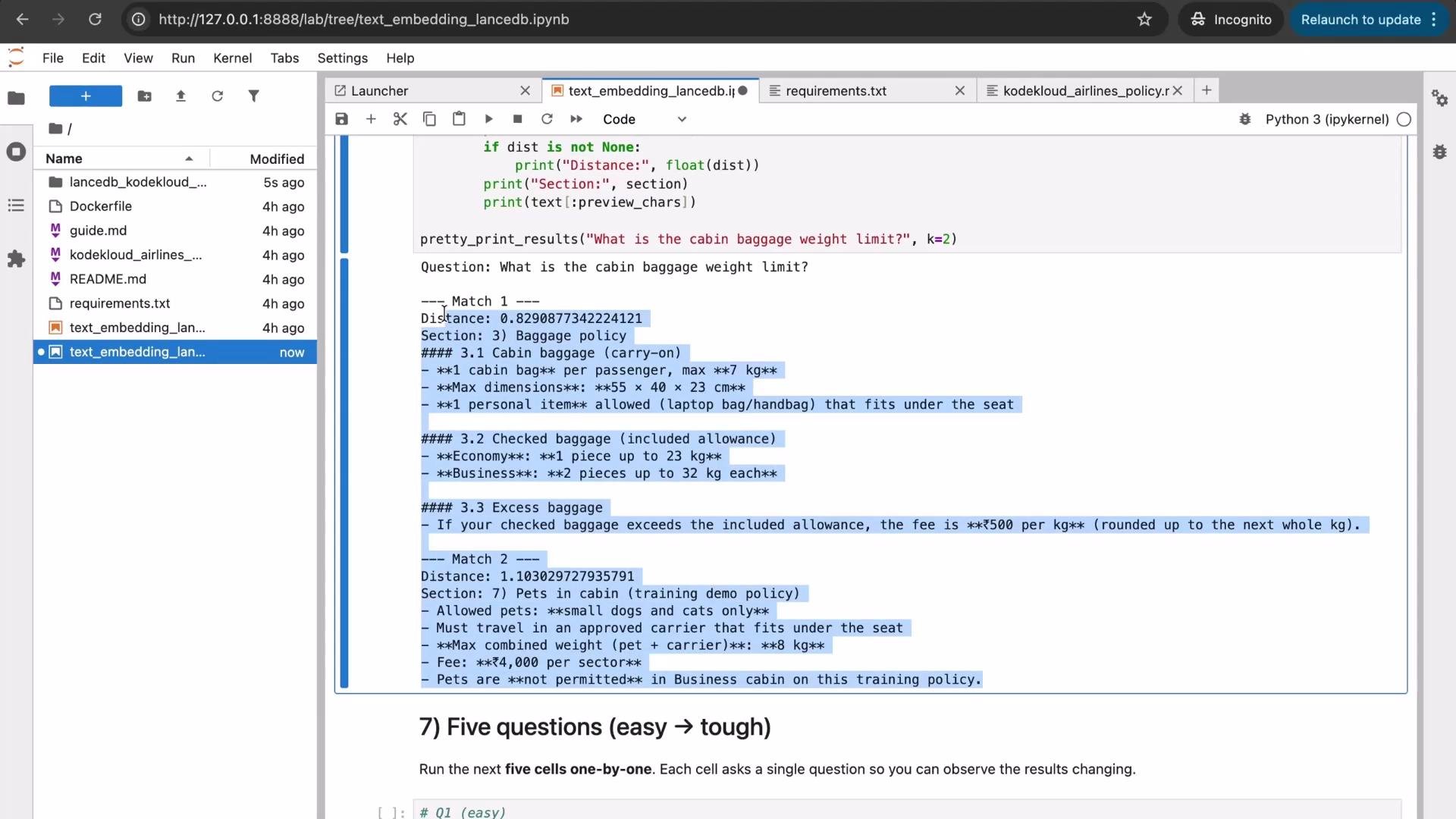The image size is (1456, 819).
Task: Select the README.md file
Action: coord(175,279)
